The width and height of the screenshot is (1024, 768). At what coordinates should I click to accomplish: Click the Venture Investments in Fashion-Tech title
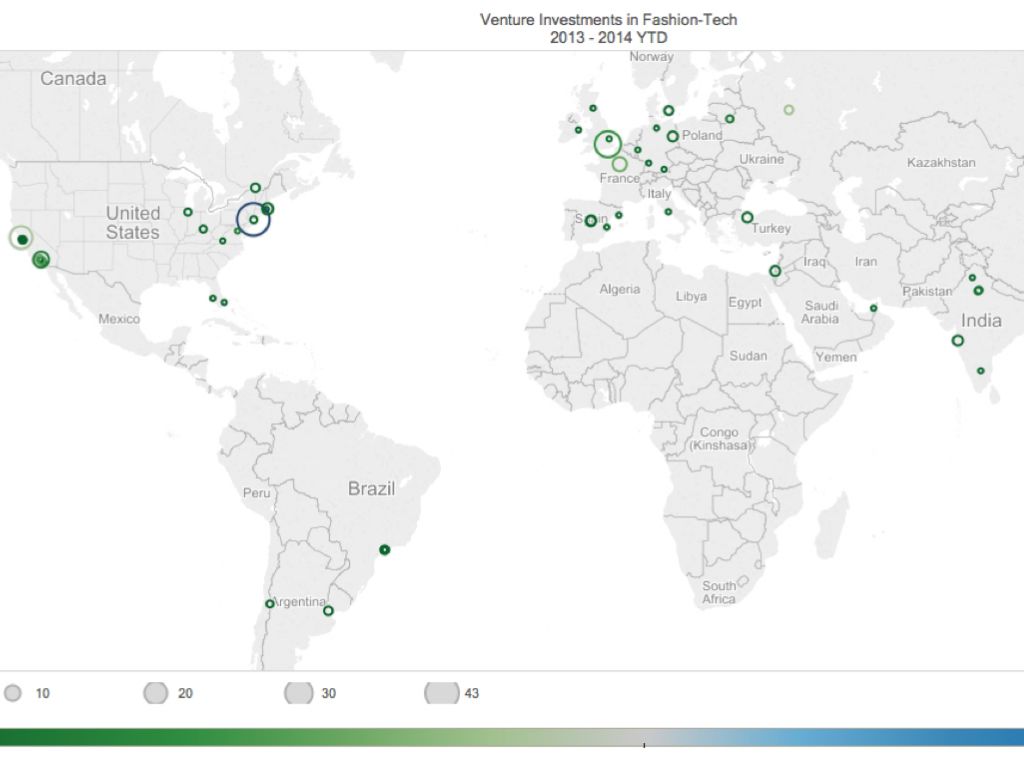[608, 20]
